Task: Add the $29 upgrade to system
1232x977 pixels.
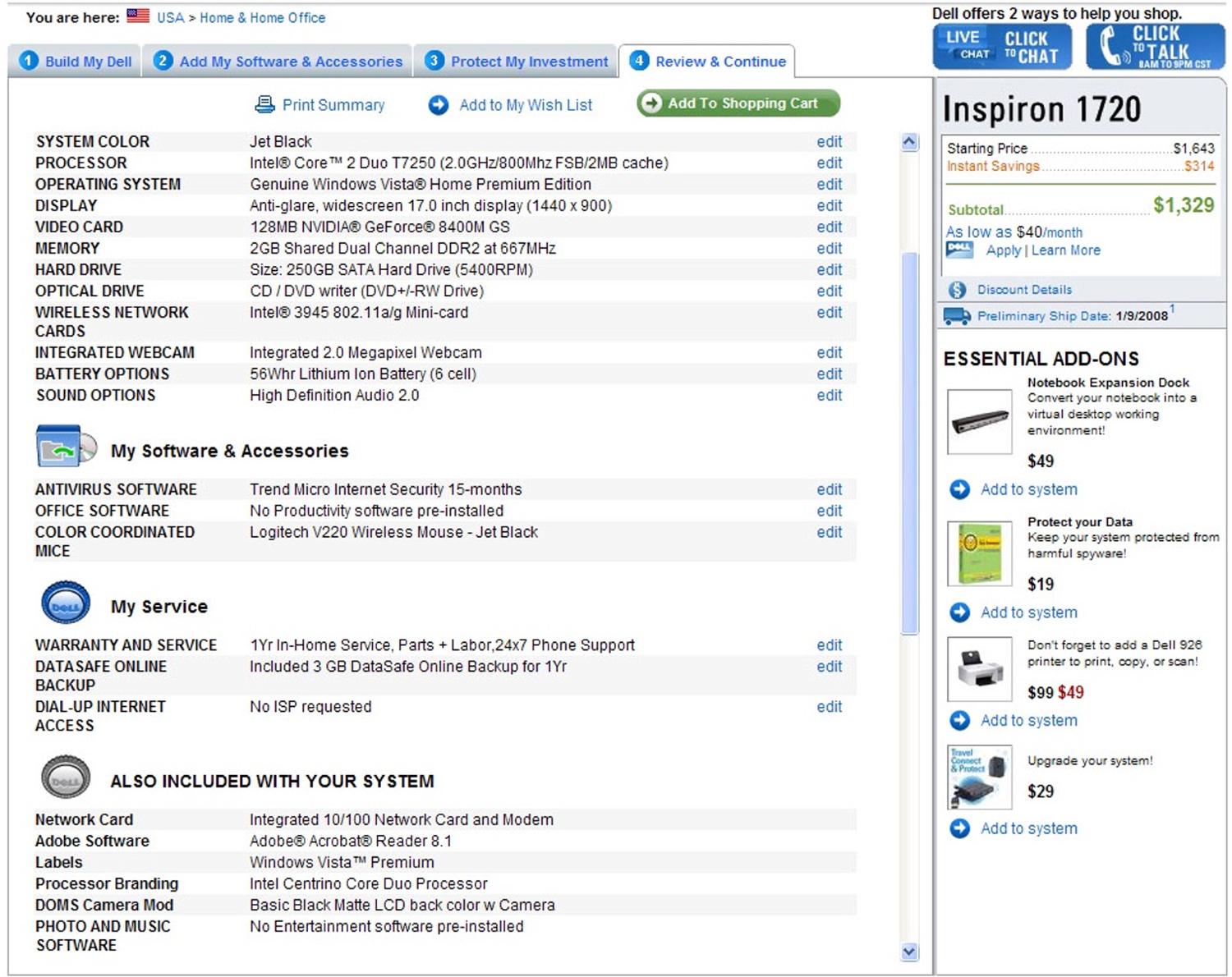Action: click(1029, 828)
